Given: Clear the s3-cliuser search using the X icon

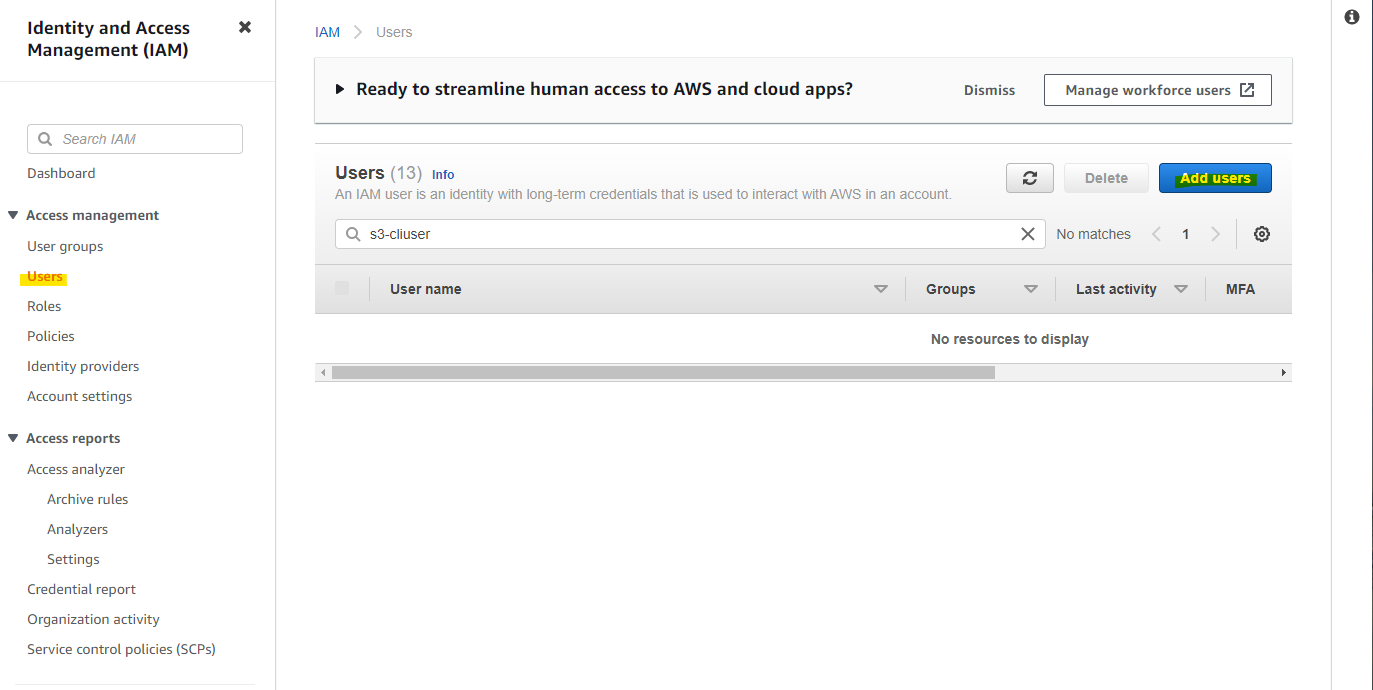Looking at the screenshot, I should point(1027,233).
